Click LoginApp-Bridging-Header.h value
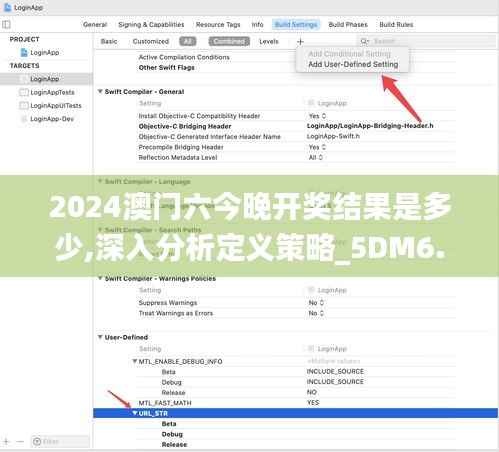The width and height of the screenshot is (499, 452). point(370,126)
